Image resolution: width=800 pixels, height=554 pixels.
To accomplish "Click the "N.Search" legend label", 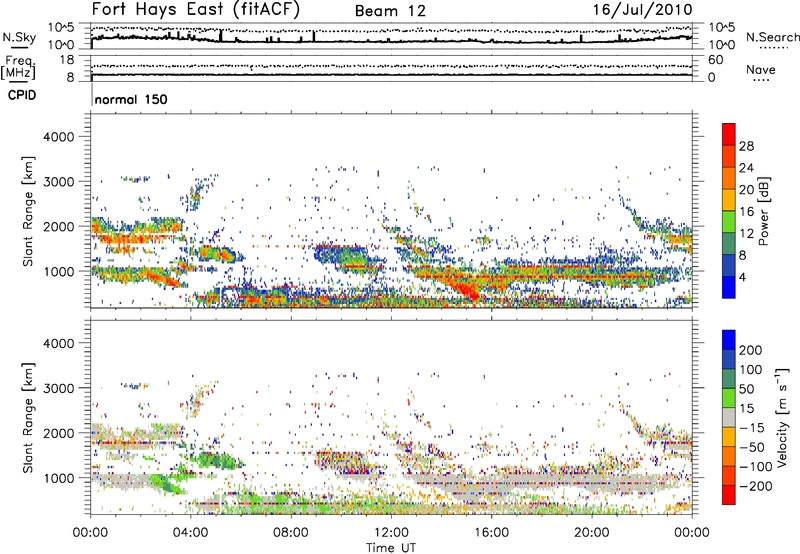I will pos(772,37).
